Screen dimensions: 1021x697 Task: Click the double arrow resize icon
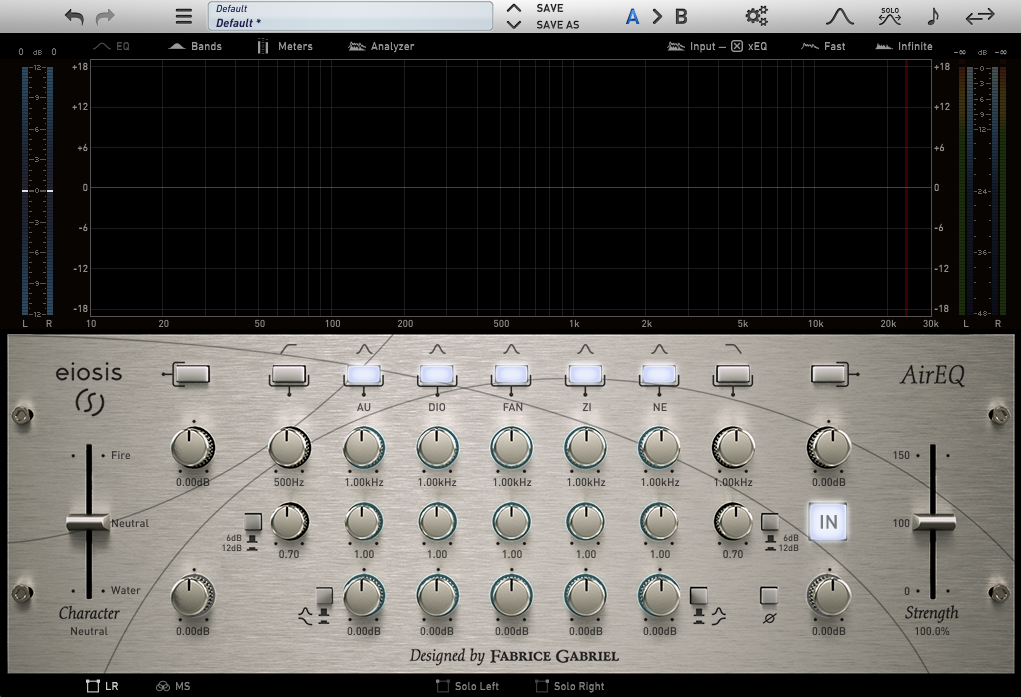pos(980,16)
